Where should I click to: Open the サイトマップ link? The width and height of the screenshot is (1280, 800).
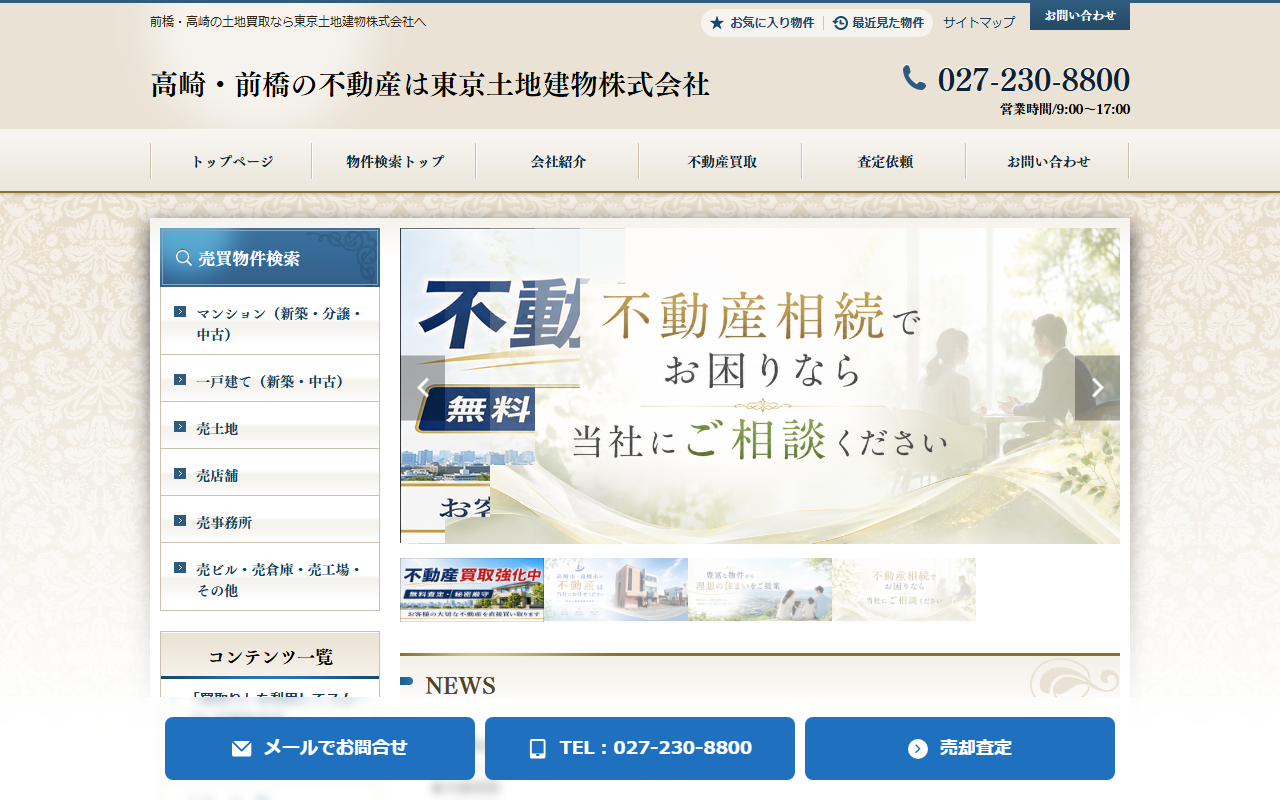(x=979, y=23)
